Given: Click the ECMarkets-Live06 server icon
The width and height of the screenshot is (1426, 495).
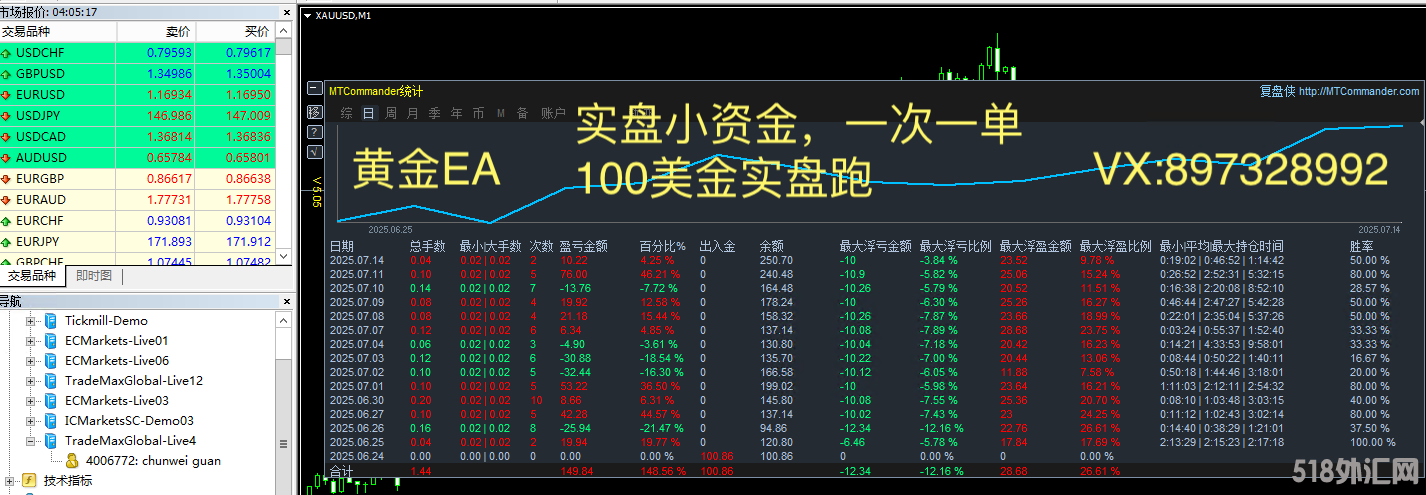Looking at the screenshot, I should tap(51, 361).
